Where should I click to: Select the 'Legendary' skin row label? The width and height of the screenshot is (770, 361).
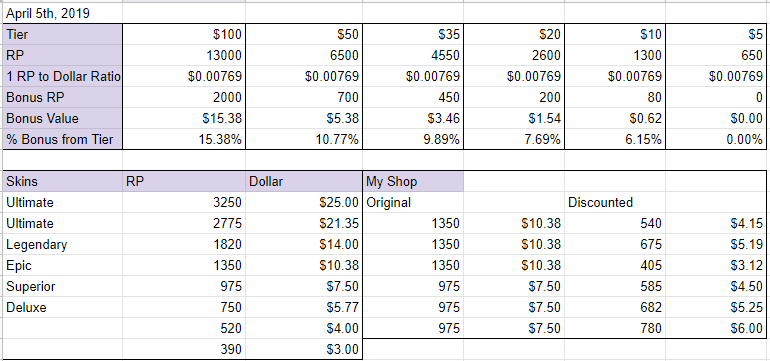[62, 245]
